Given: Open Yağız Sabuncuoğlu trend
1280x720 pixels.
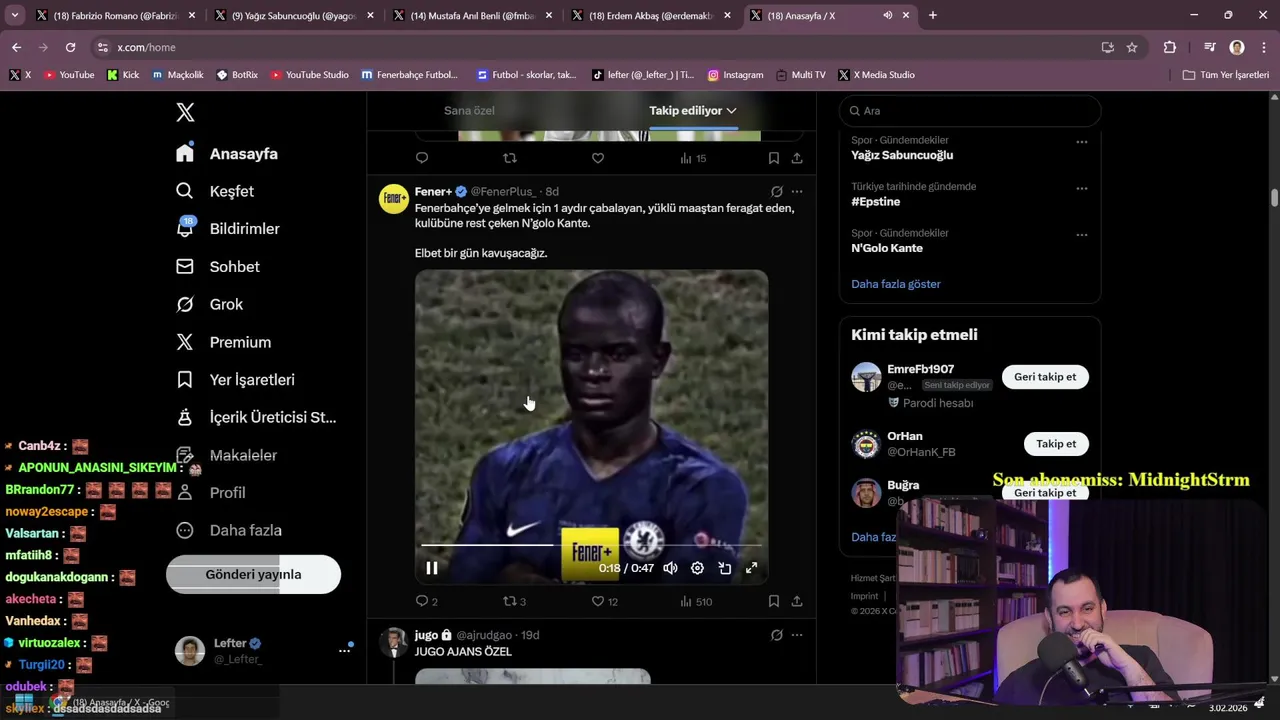Looking at the screenshot, I should tap(902, 155).
